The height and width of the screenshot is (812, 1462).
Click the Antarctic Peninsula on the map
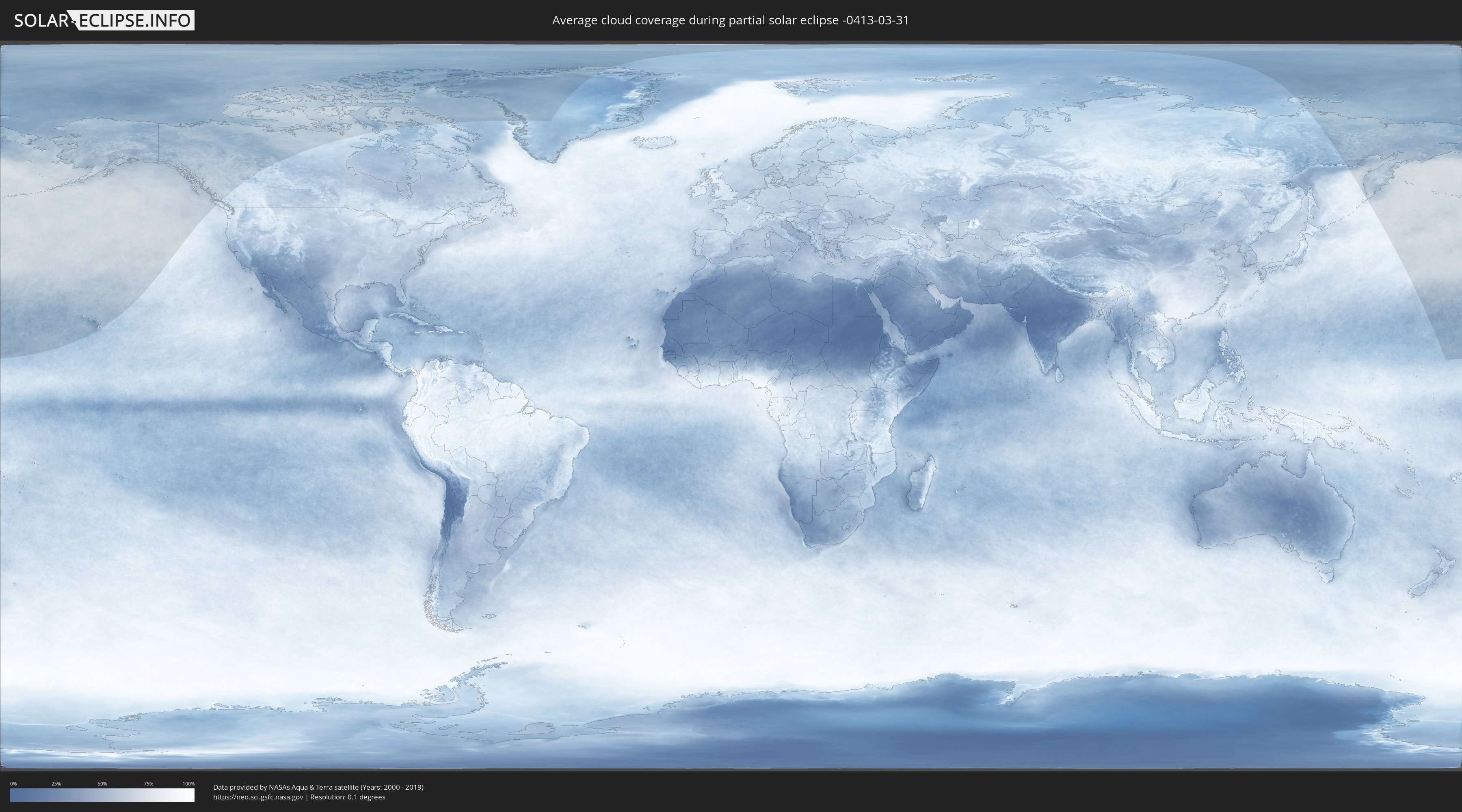tap(474, 672)
